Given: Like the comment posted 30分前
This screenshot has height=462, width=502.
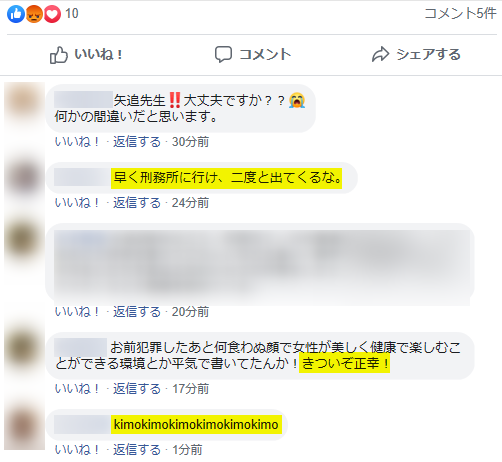Looking at the screenshot, I should point(77,142).
